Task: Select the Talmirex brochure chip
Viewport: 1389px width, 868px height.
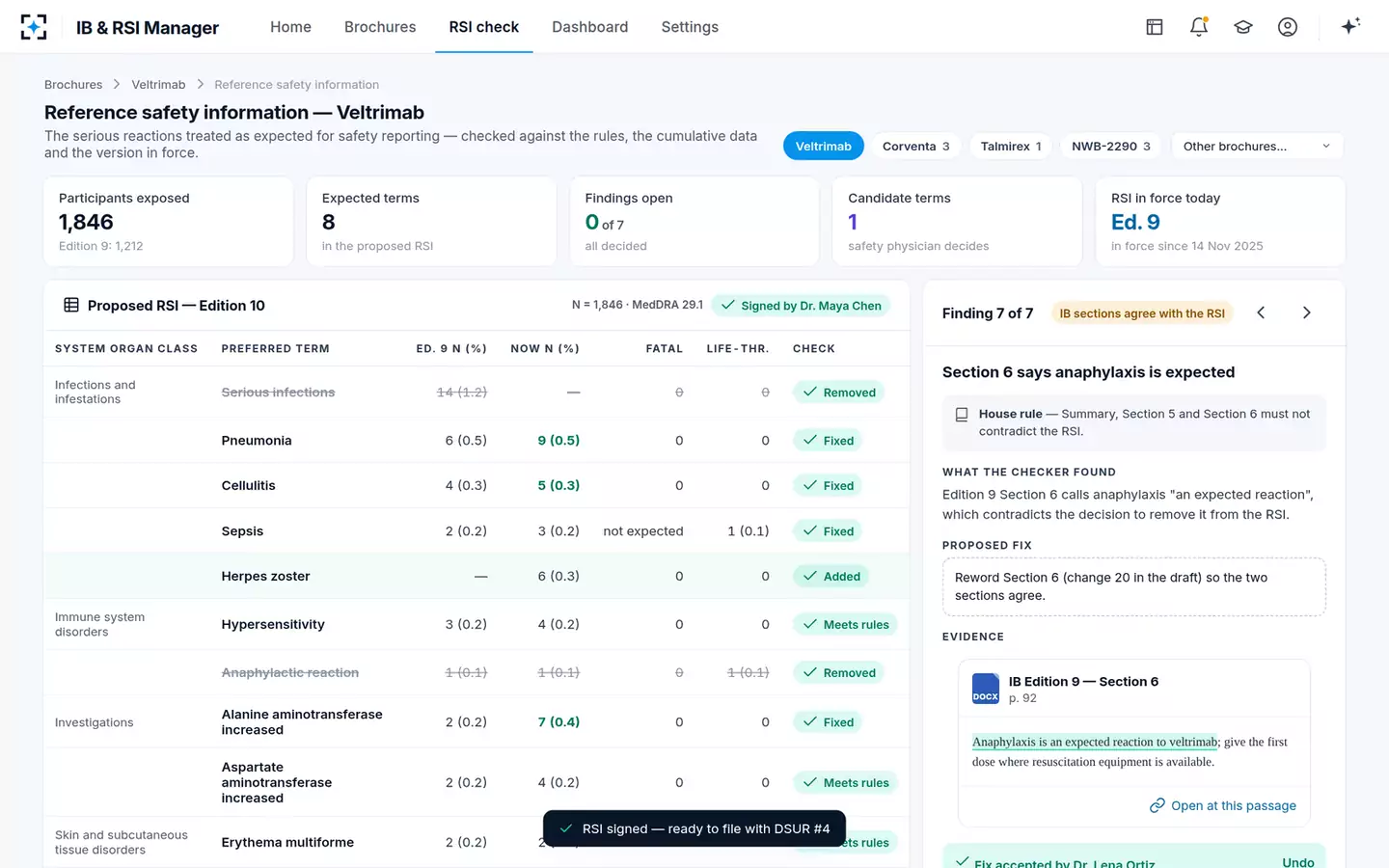Action: 1011,147
